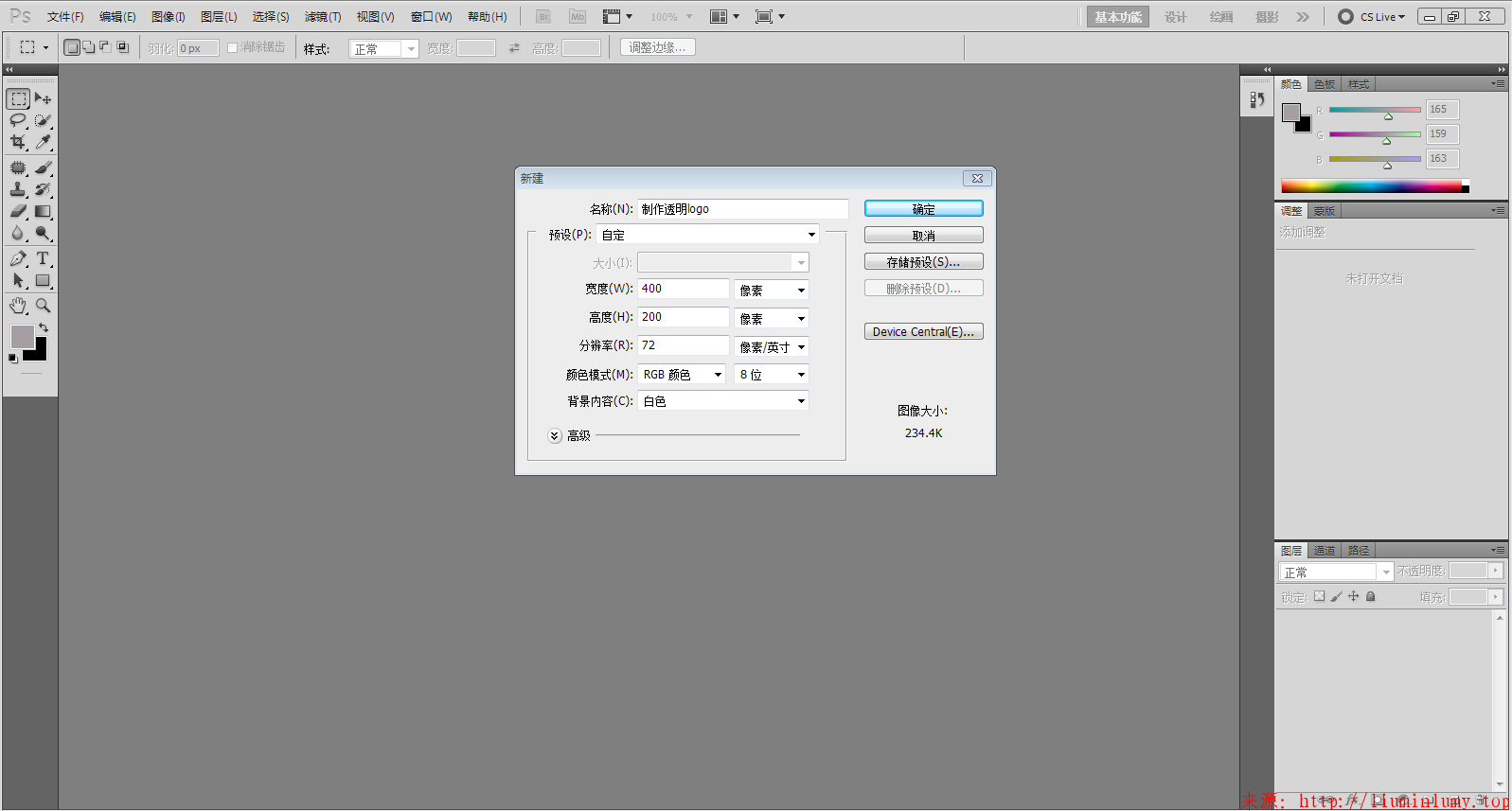Image resolution: width=1512 pixels, height=811 pixels.
Task: Open the resolution unit 像素/英寸 dropdown
Action: (772, 347)
